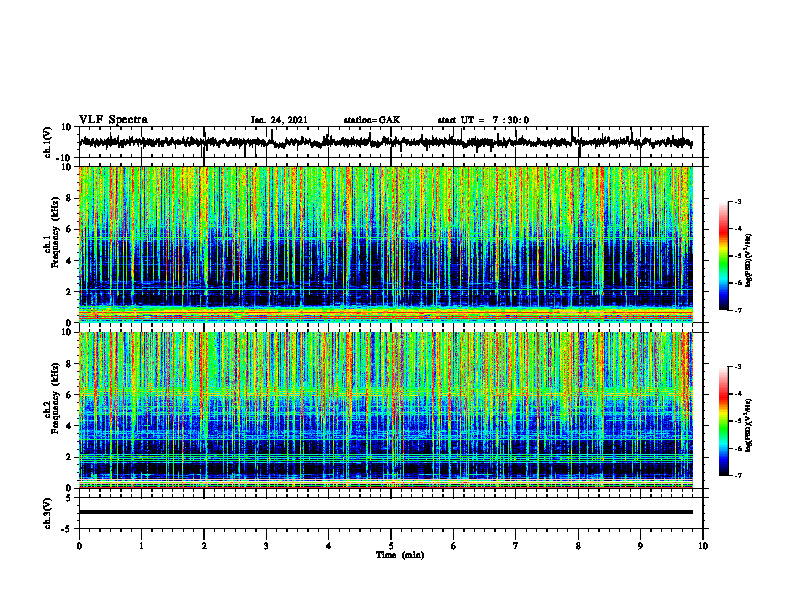Click the "6" kHz tick on ch.1 frequency axis

pyautogui.click(x=70, y=229)
